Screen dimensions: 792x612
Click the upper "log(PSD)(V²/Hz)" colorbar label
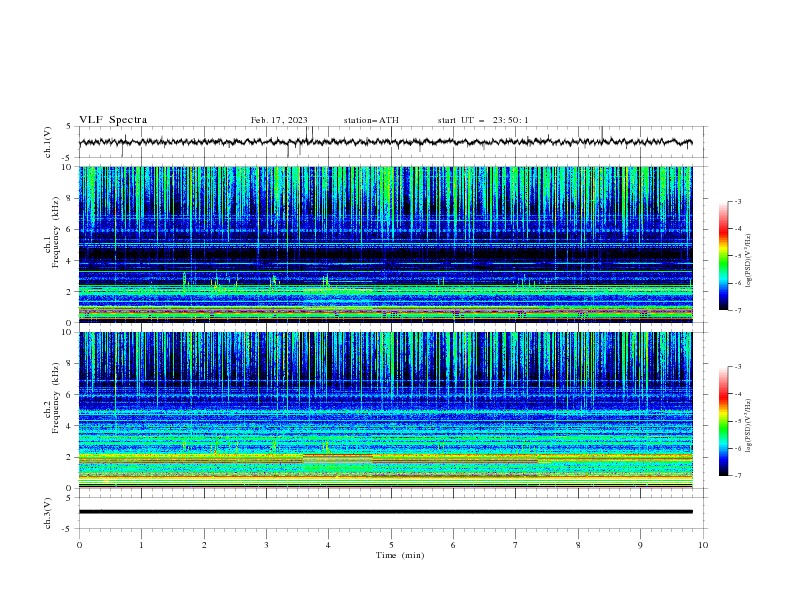(749, 261)
